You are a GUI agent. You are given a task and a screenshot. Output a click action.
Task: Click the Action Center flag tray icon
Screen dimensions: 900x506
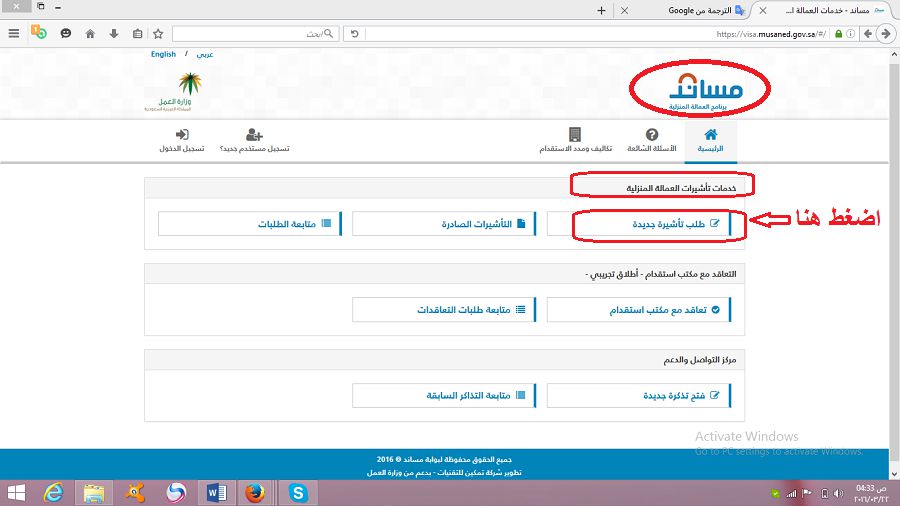pyautogui.click(x=808, y=493)
